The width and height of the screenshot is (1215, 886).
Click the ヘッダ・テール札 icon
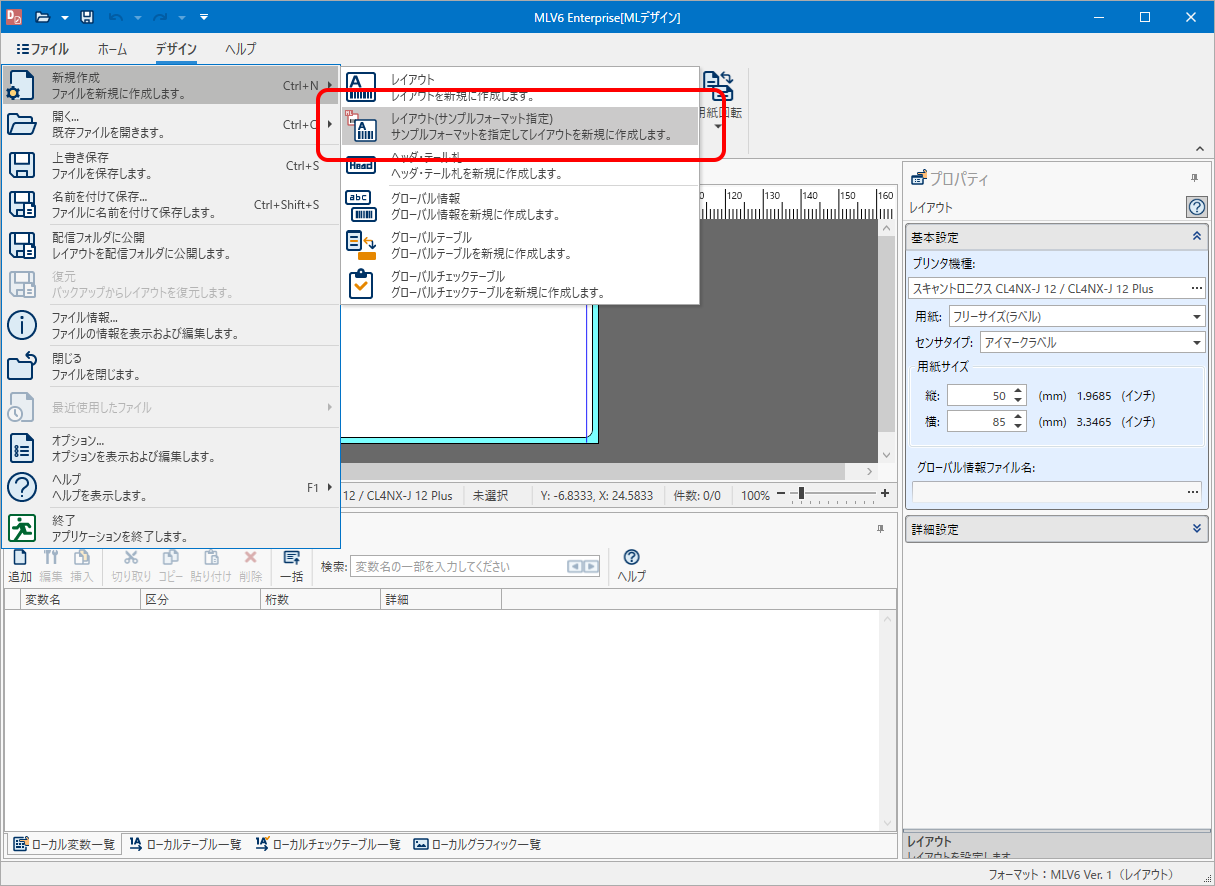click(361, 166)
